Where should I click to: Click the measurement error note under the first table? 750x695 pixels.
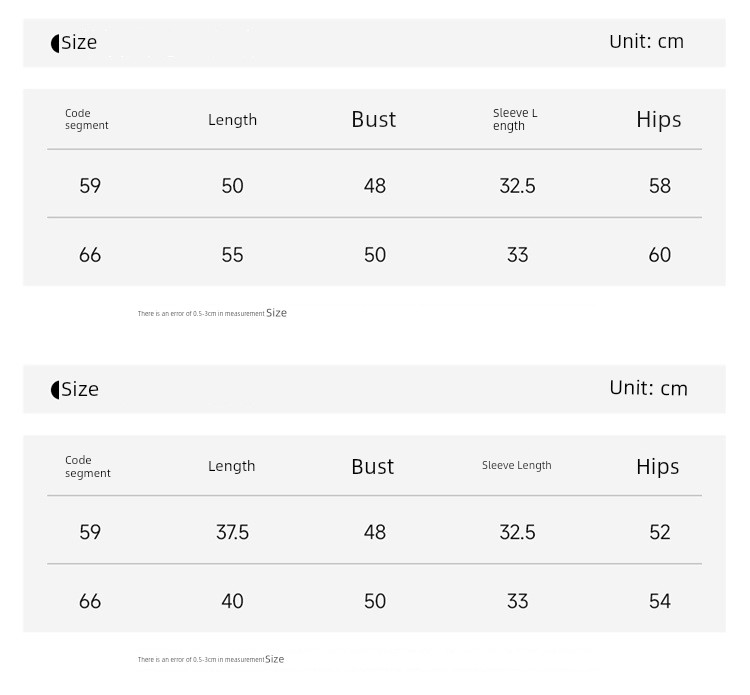coord(212,313)
